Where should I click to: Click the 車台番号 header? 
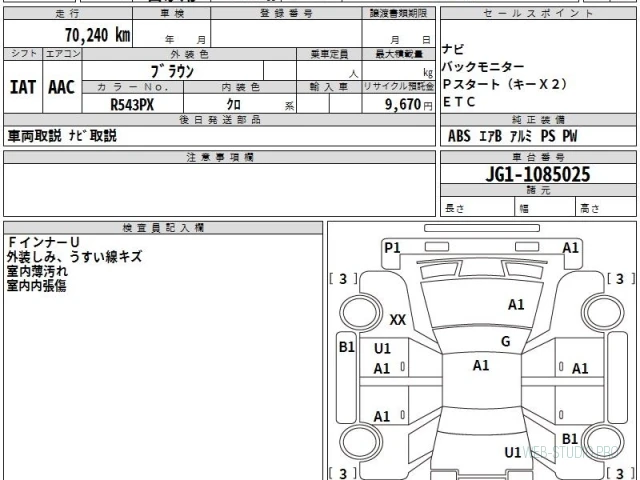[538, 158]
